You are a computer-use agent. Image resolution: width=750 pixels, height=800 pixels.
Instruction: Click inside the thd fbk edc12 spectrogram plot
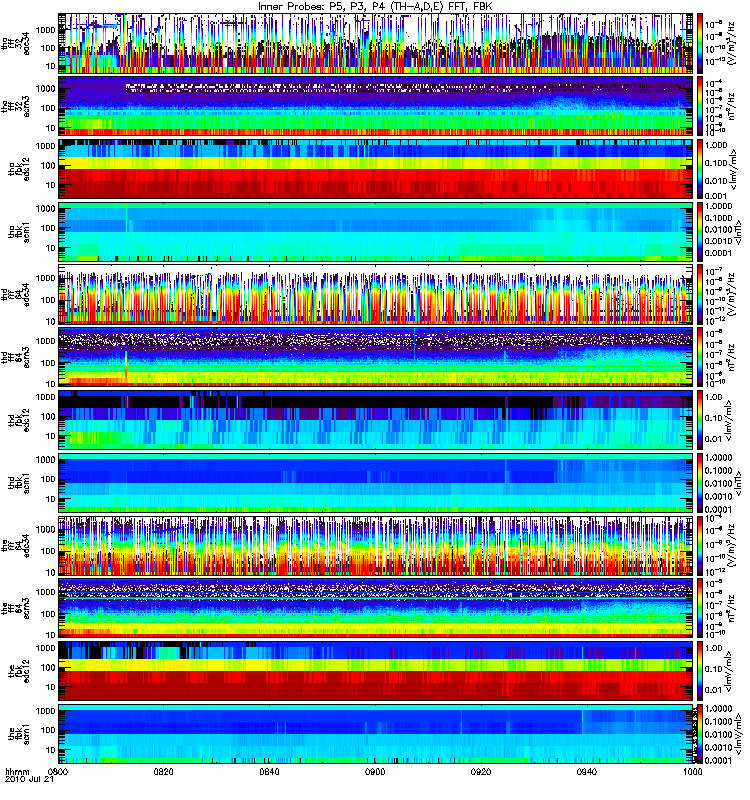click(375, 420)
